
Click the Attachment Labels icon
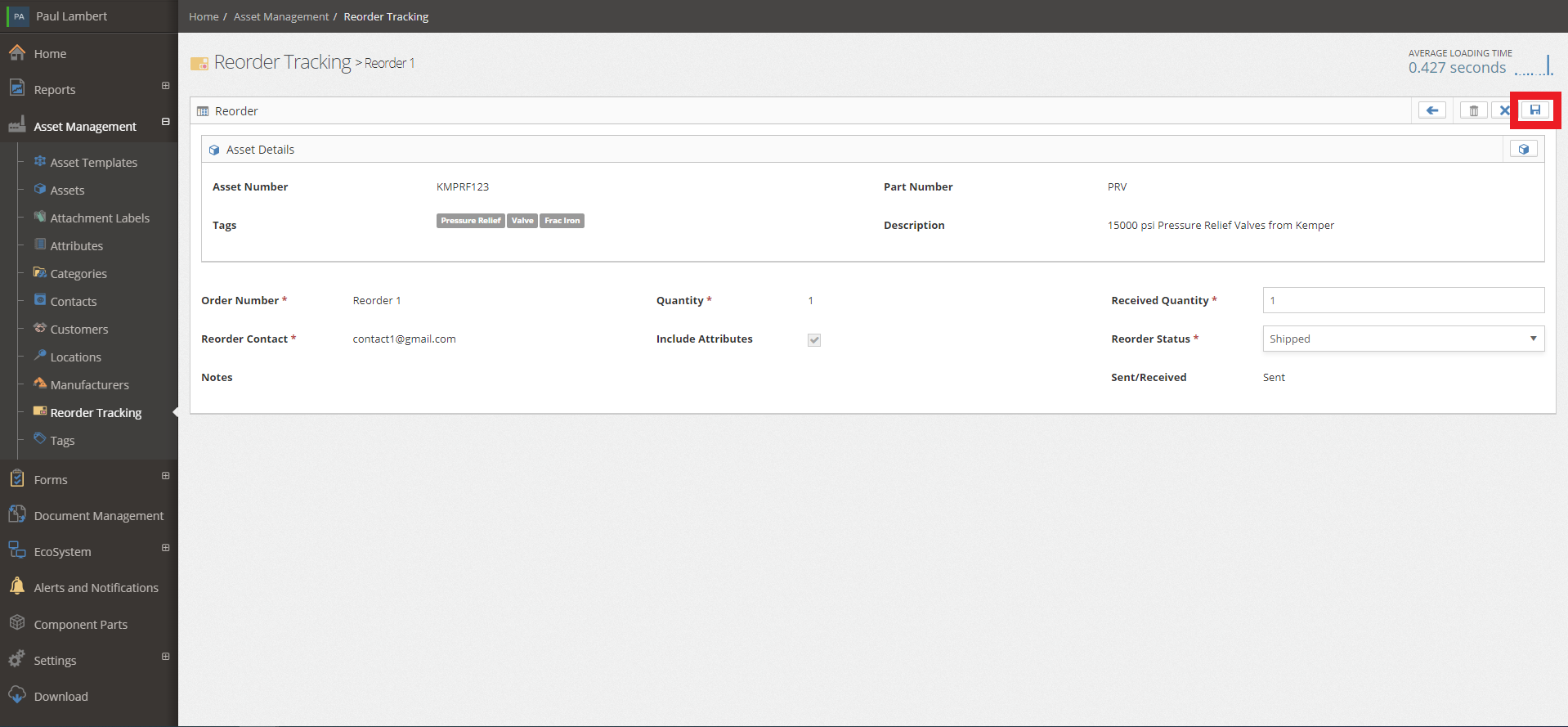coord(40,217)
